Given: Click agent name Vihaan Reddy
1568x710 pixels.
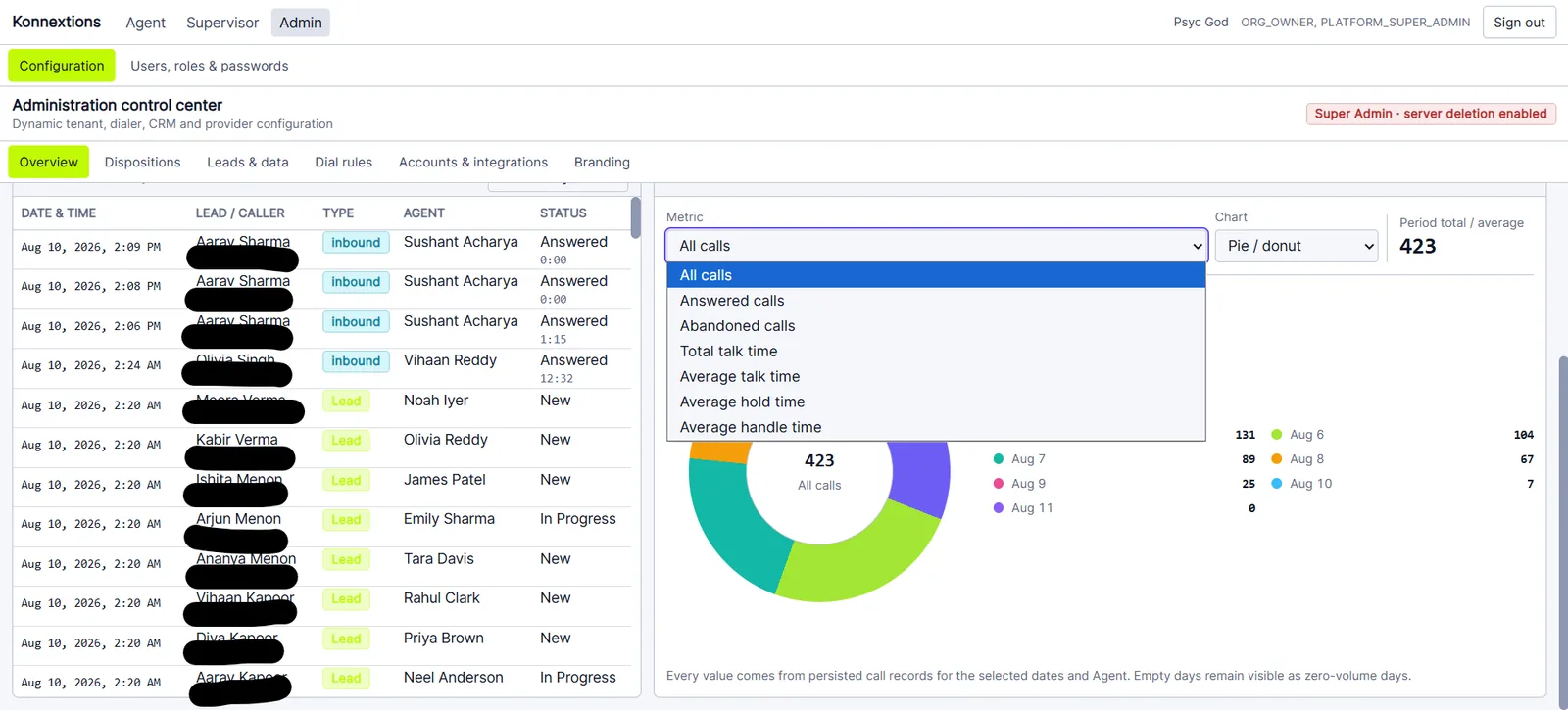Looking at the screenshot, I should pyautogui.click(x=450, y=360).
